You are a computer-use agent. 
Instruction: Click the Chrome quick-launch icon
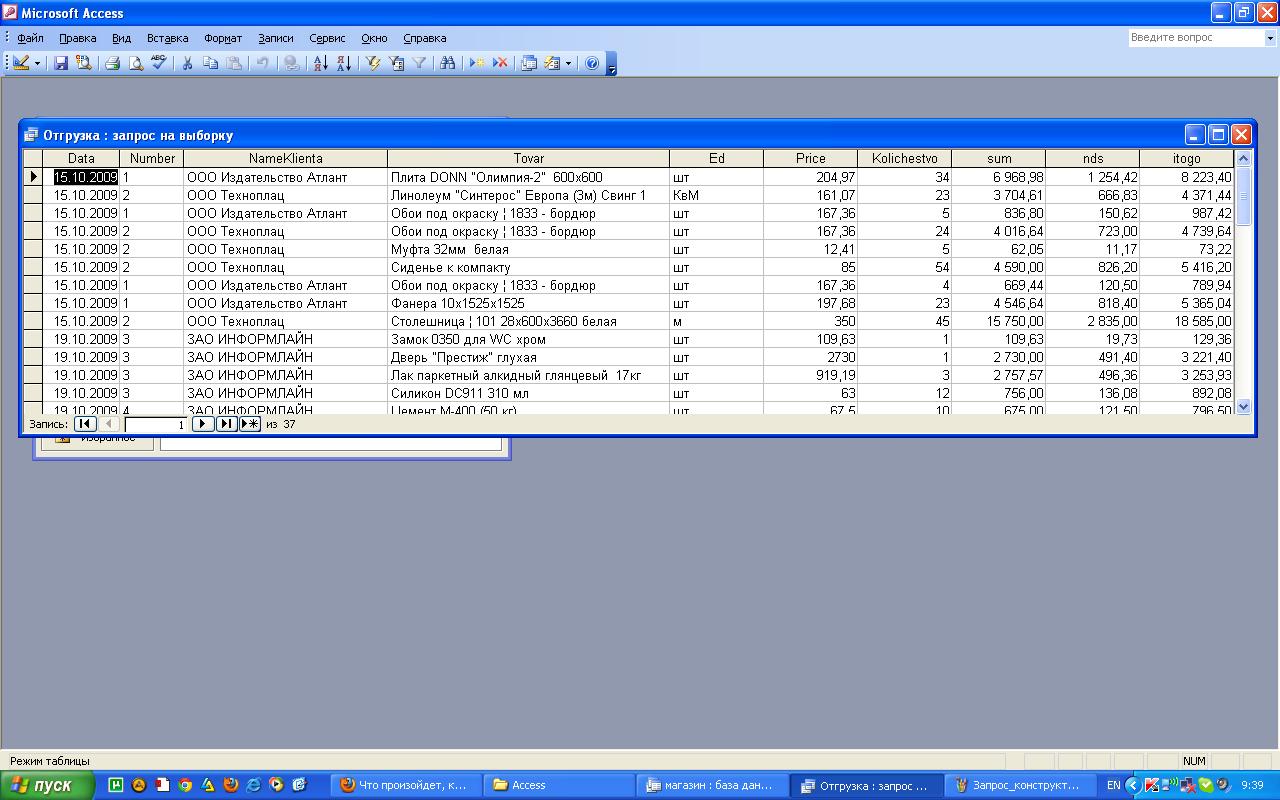tap(185, 785)
